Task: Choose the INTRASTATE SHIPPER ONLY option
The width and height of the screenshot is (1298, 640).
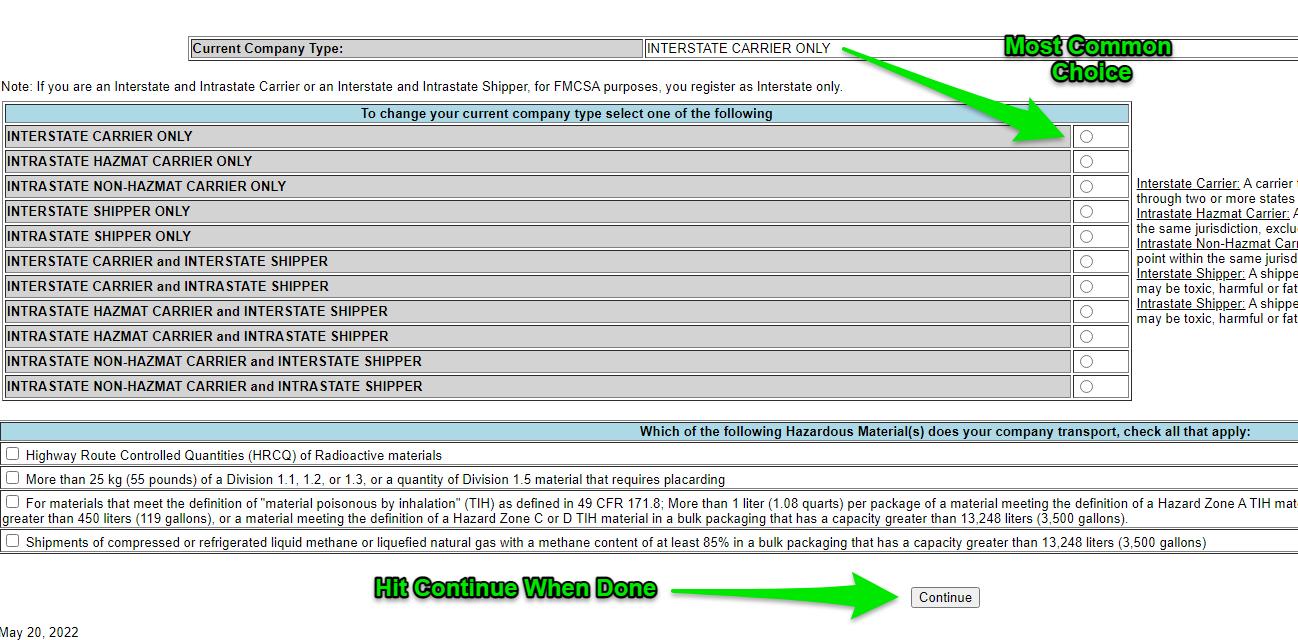Action: point(1086,237)
